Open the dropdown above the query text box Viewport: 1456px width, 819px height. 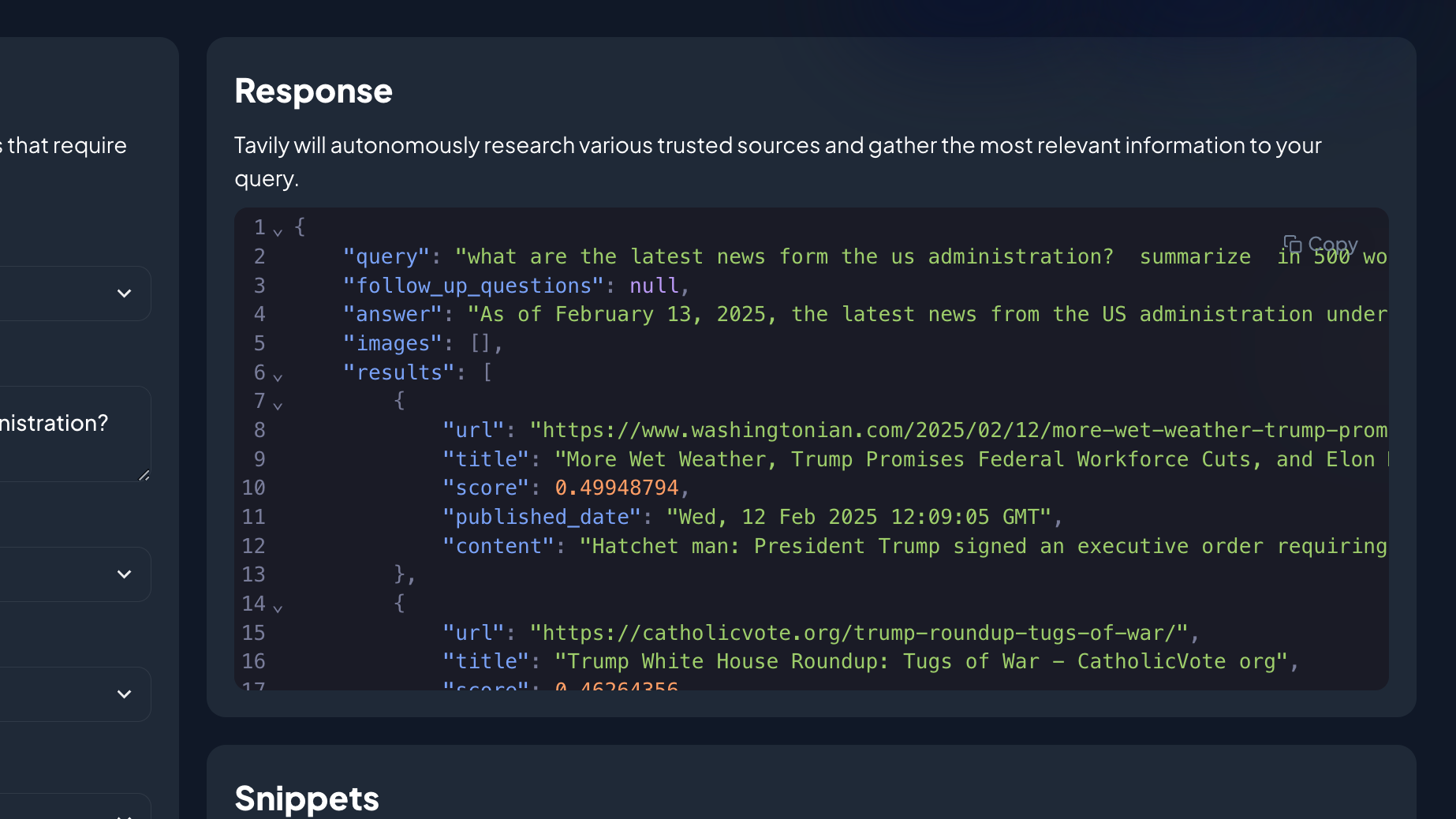tap(75, 294)
